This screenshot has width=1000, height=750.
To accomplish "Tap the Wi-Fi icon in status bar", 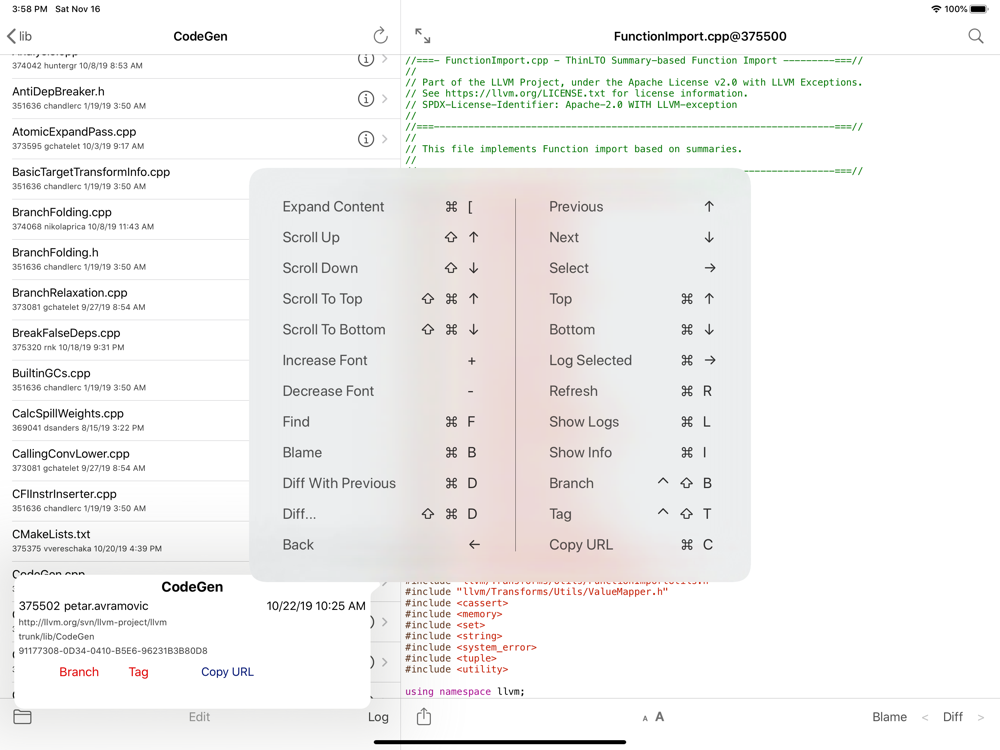I will click(x=936, y=9).
